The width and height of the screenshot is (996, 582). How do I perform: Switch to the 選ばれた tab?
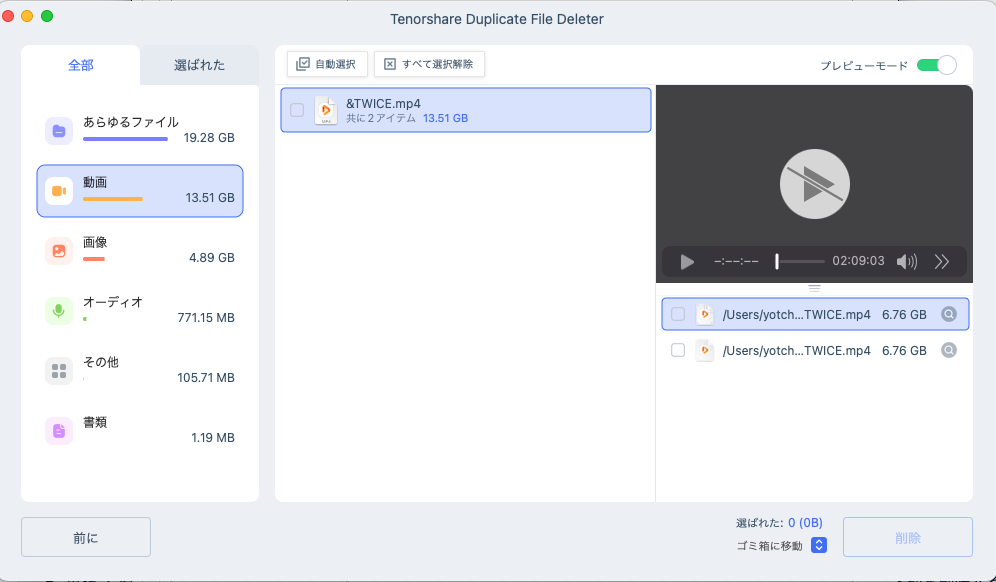pyautogui.click(x=199, y=65)
